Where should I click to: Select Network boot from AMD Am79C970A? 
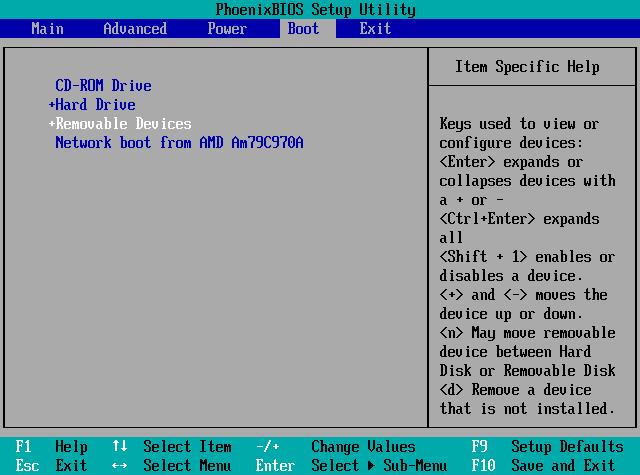point(179,143)
